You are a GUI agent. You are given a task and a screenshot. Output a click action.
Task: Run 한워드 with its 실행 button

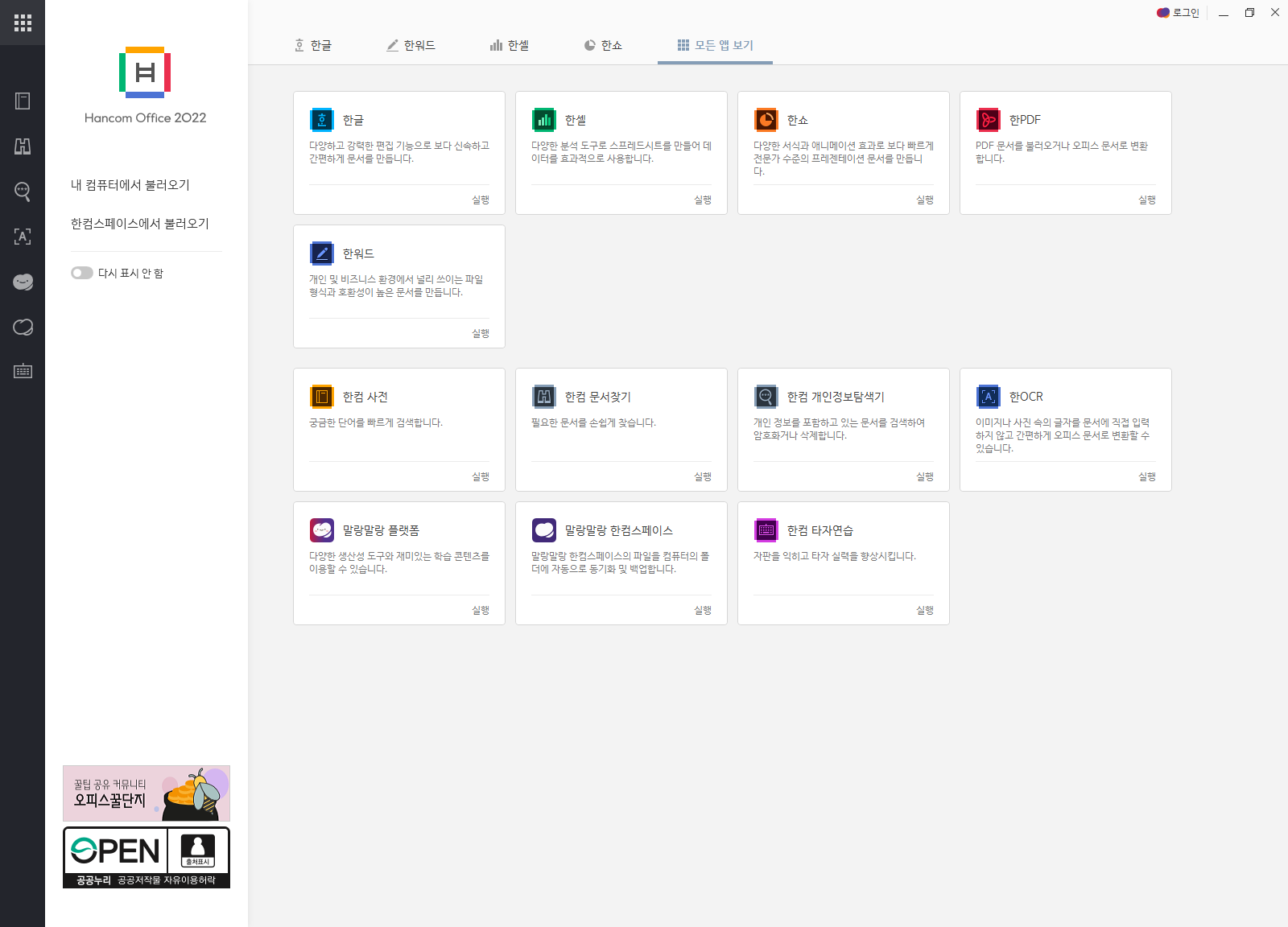[x=481, y=333]
